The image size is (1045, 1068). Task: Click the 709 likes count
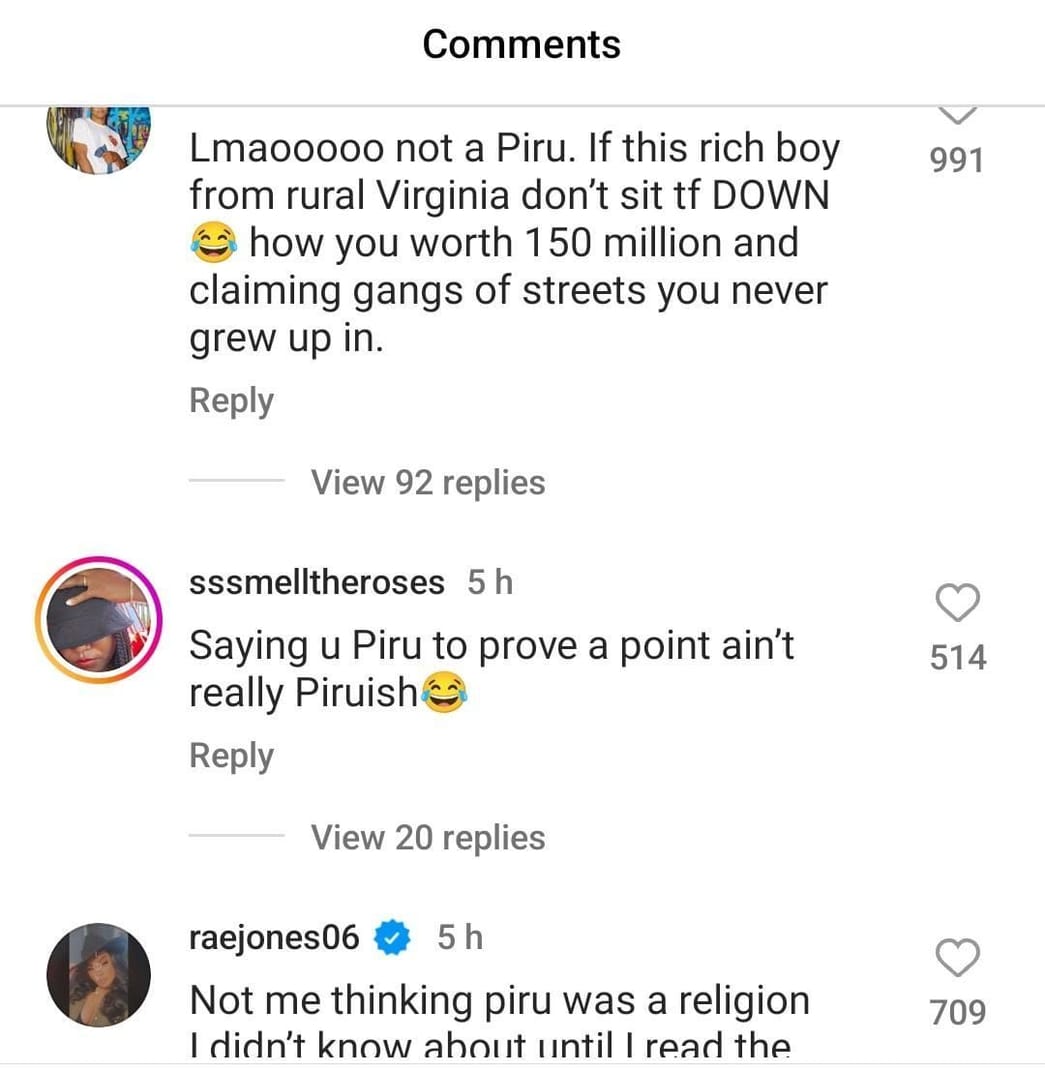pyautogui.click(x=957, y=1012)
